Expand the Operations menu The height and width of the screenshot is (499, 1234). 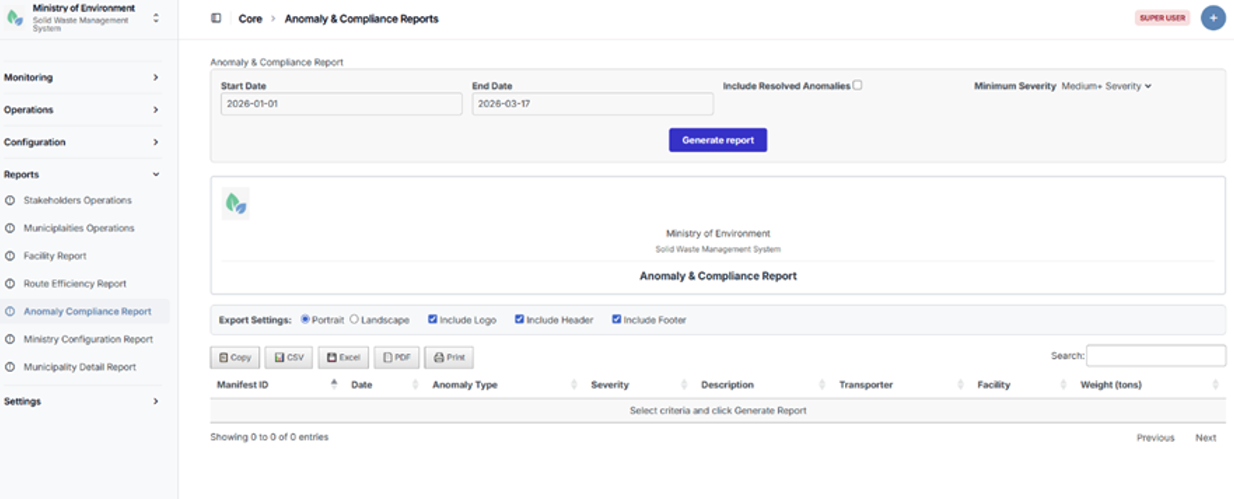pyautogui.click(x=81, y=110)
